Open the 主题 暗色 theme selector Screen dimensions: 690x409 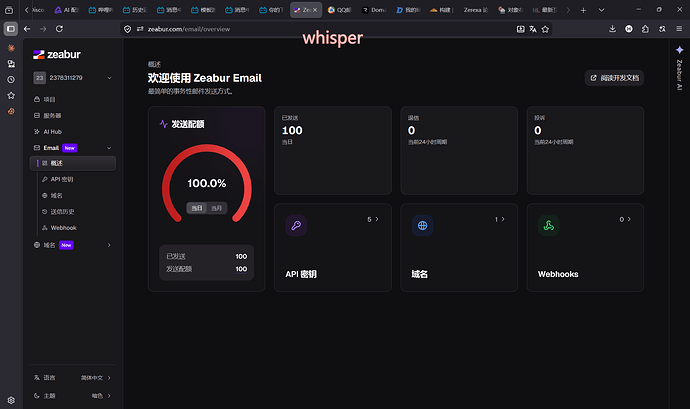pyautogui.click(x=73, y=396)
